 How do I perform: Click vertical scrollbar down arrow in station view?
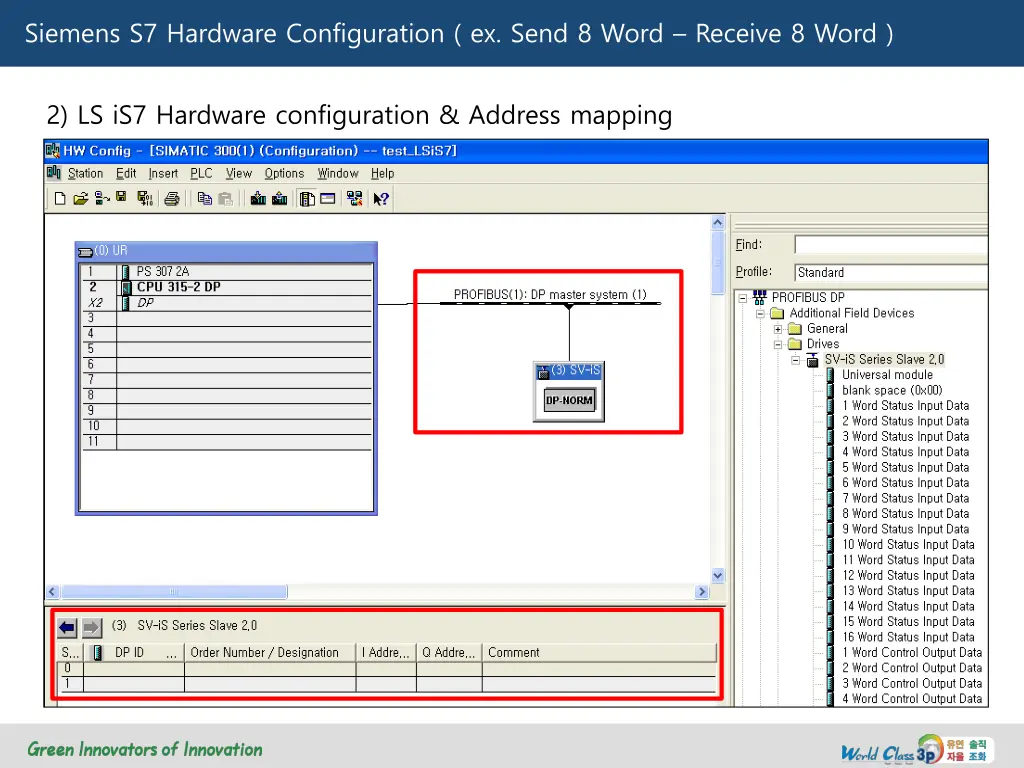[718, 575]
